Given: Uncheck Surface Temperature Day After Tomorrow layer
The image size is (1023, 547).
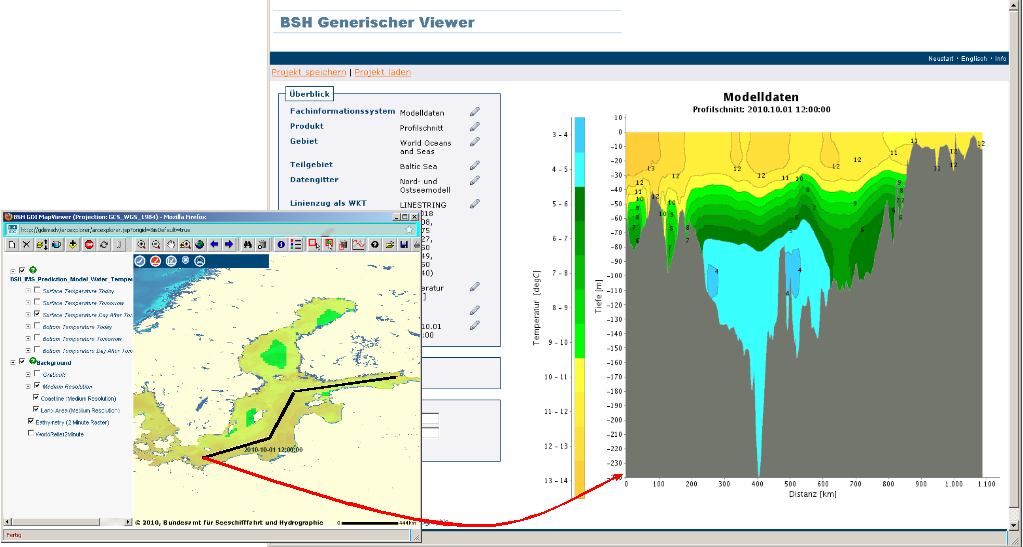Looking at the screenshot, I should pos(37,313).
